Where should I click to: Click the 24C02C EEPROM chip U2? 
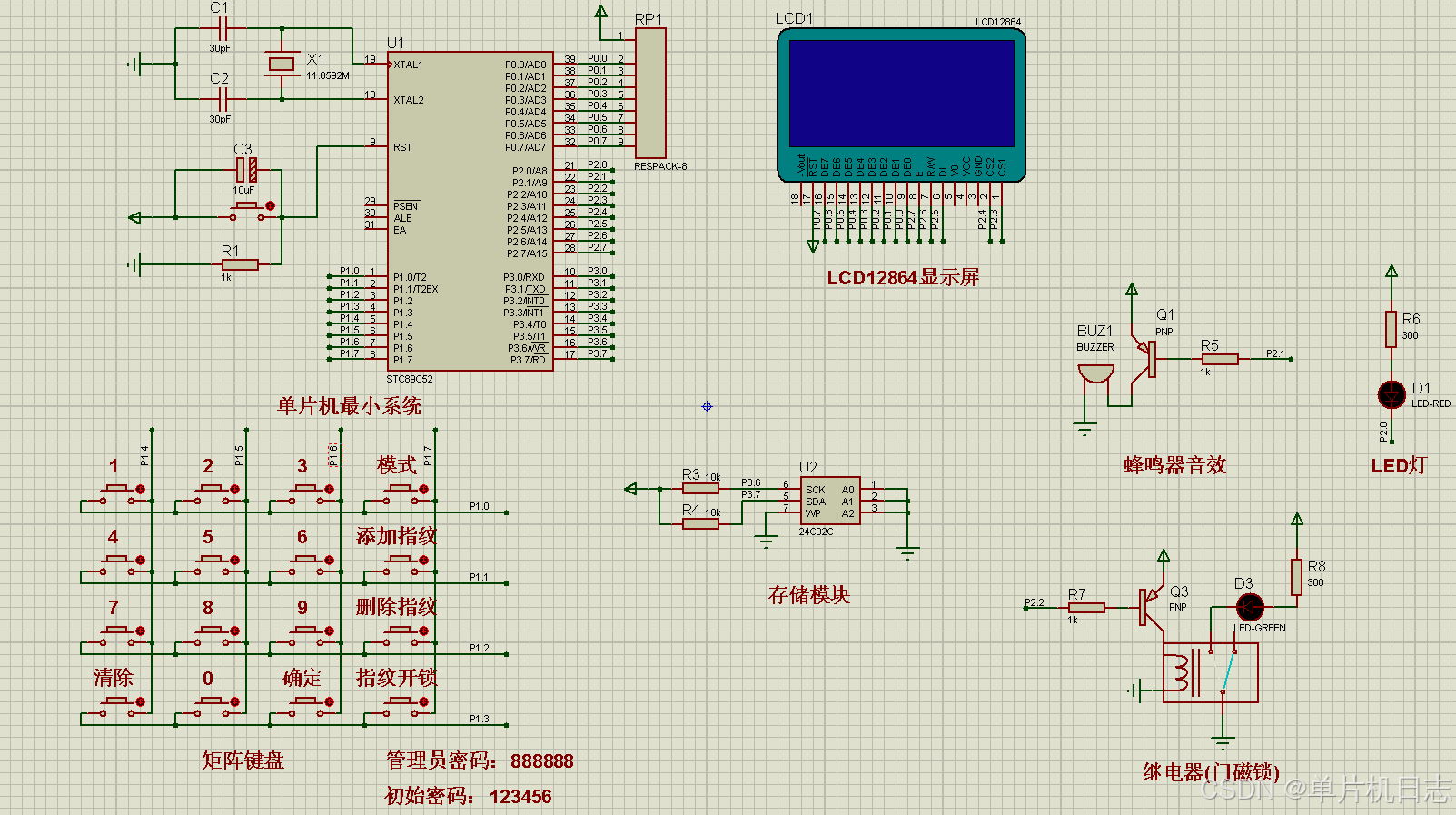830,502
